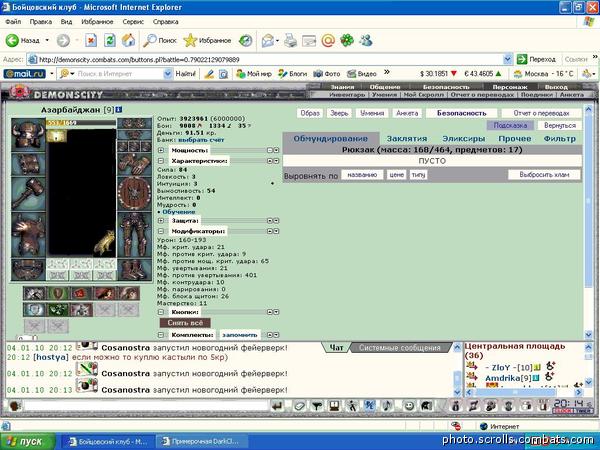Click the Stop loading toolbar icon
600x450 pixels.
coord(91,40)
